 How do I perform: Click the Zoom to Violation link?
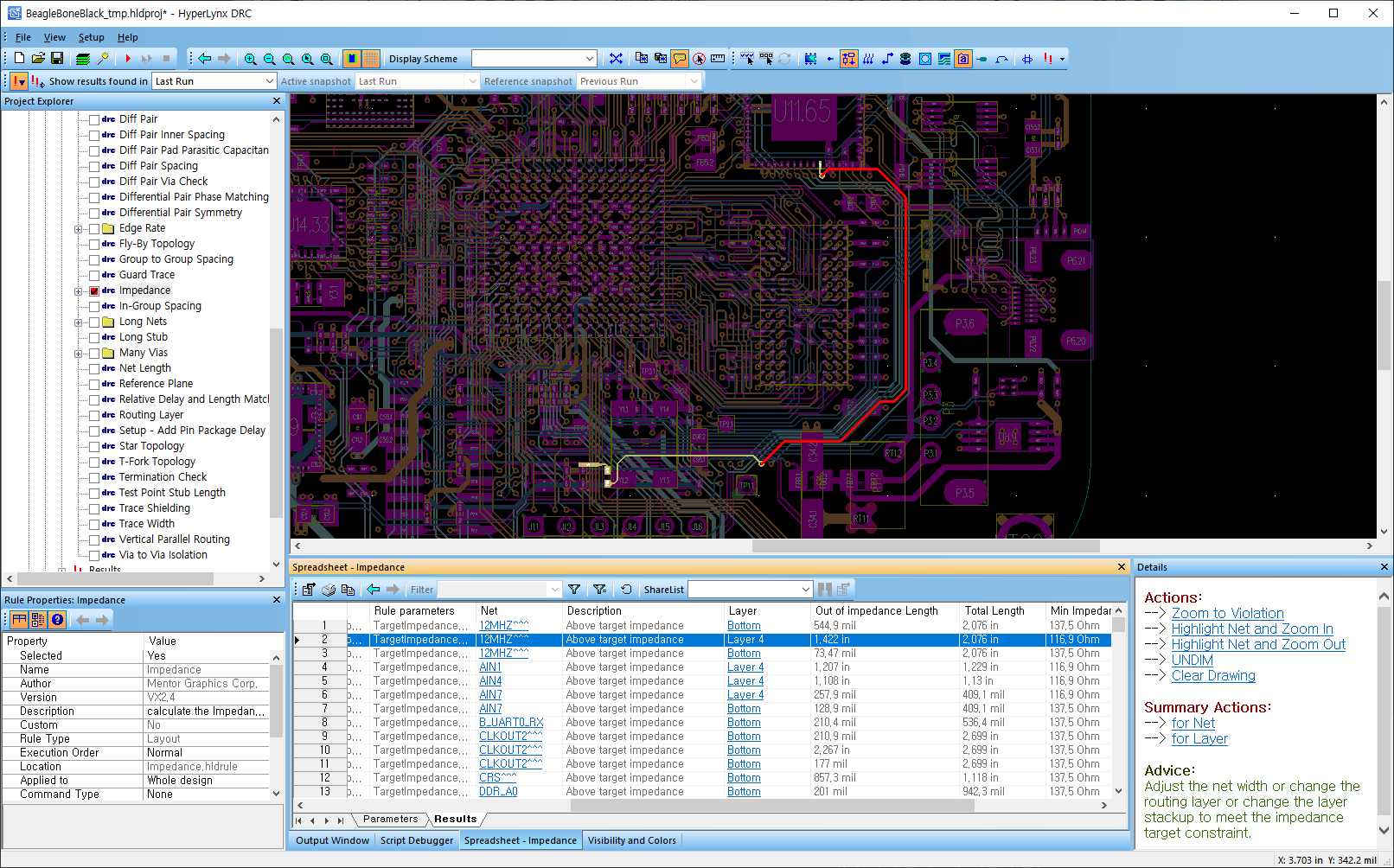pyautogui.click(x=1227, y=613)
